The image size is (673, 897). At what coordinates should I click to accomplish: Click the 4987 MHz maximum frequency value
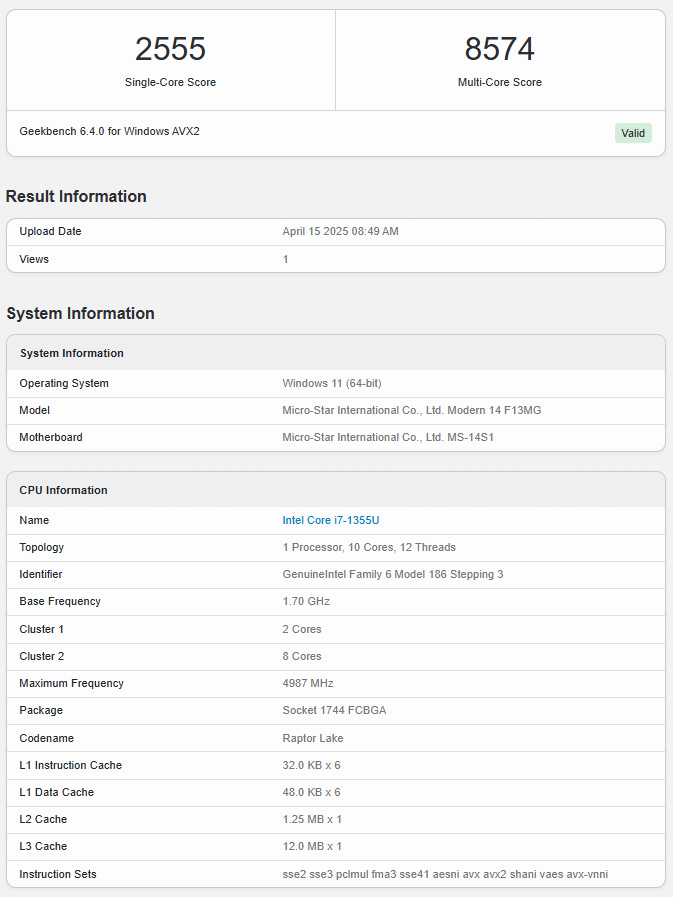308,683
